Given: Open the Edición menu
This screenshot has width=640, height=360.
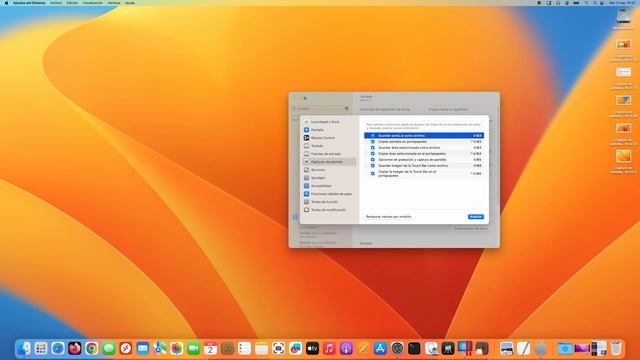Looking at the screenshot, I should pos(72,3).
